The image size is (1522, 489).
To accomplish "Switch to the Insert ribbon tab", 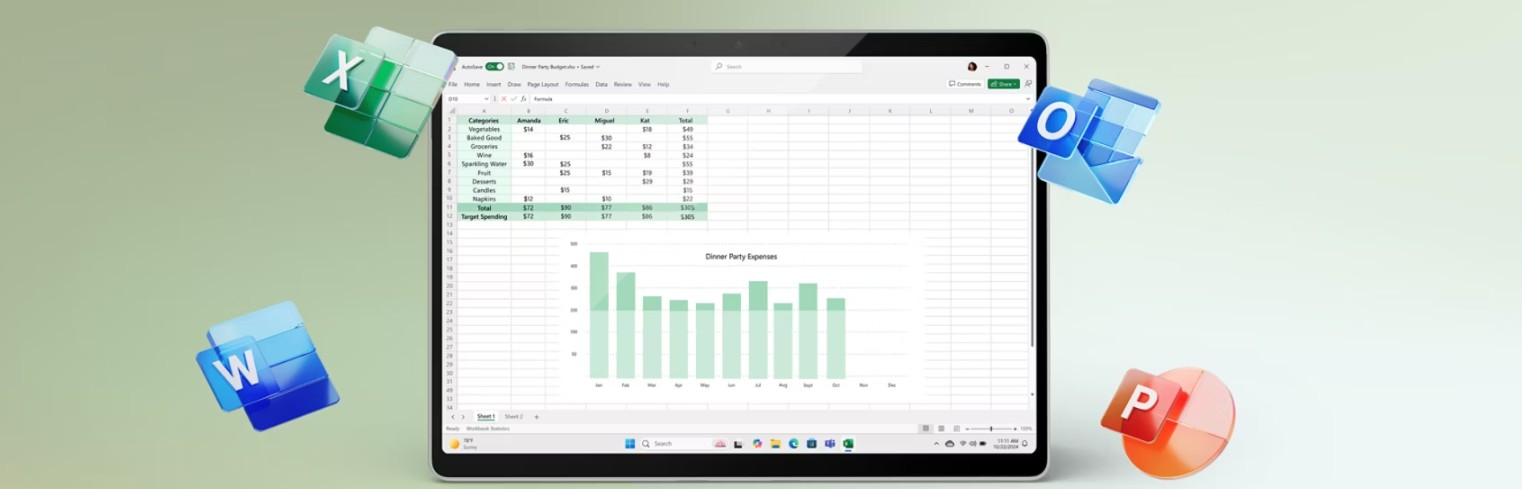I will click(x=494, y=84).
